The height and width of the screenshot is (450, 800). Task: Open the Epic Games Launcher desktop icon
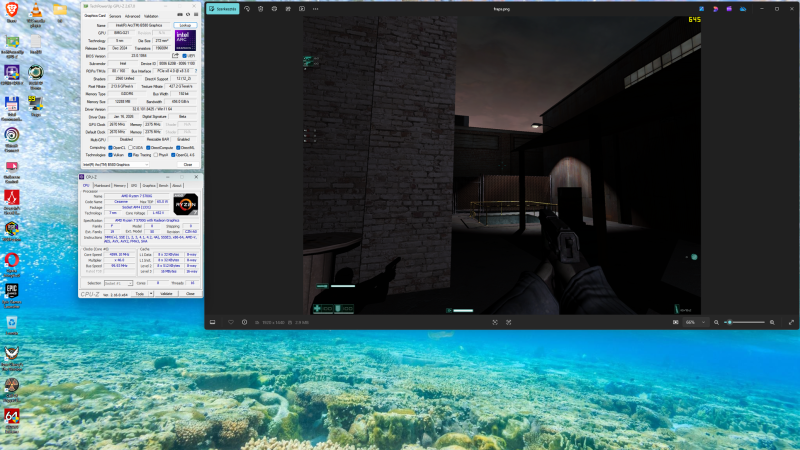(12, 295)
